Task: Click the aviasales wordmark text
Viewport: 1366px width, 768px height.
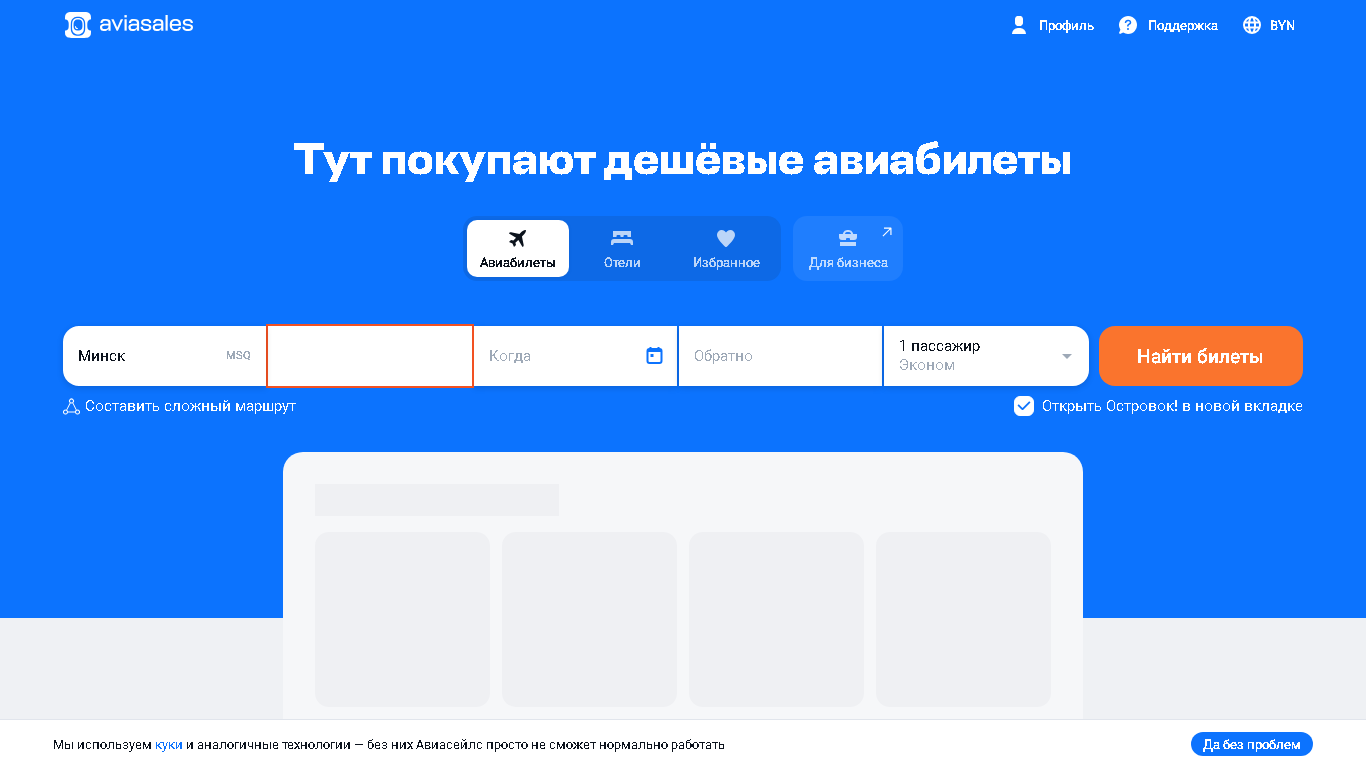Action: point(146,24)
